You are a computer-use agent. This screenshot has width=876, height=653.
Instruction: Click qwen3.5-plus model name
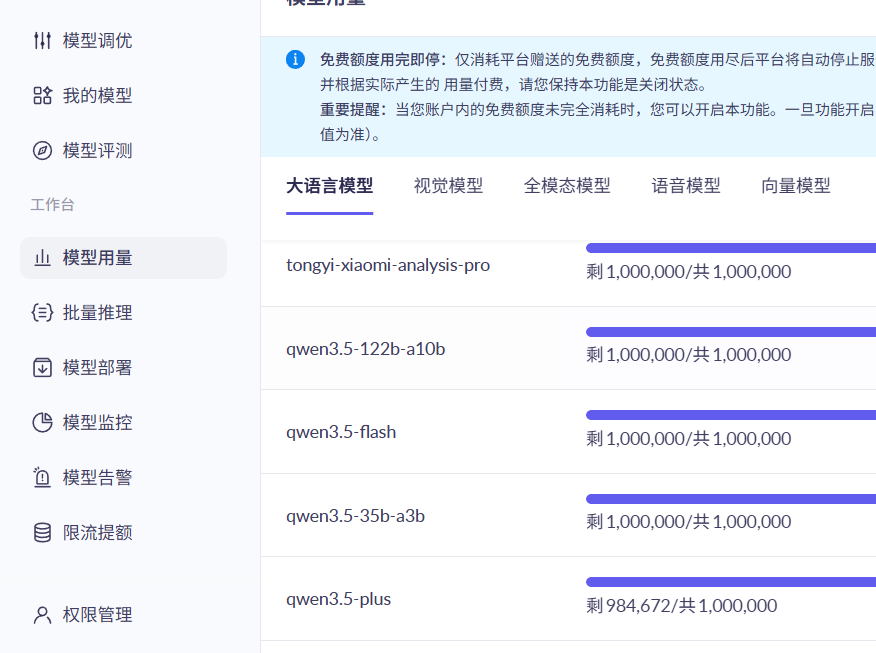339,599
